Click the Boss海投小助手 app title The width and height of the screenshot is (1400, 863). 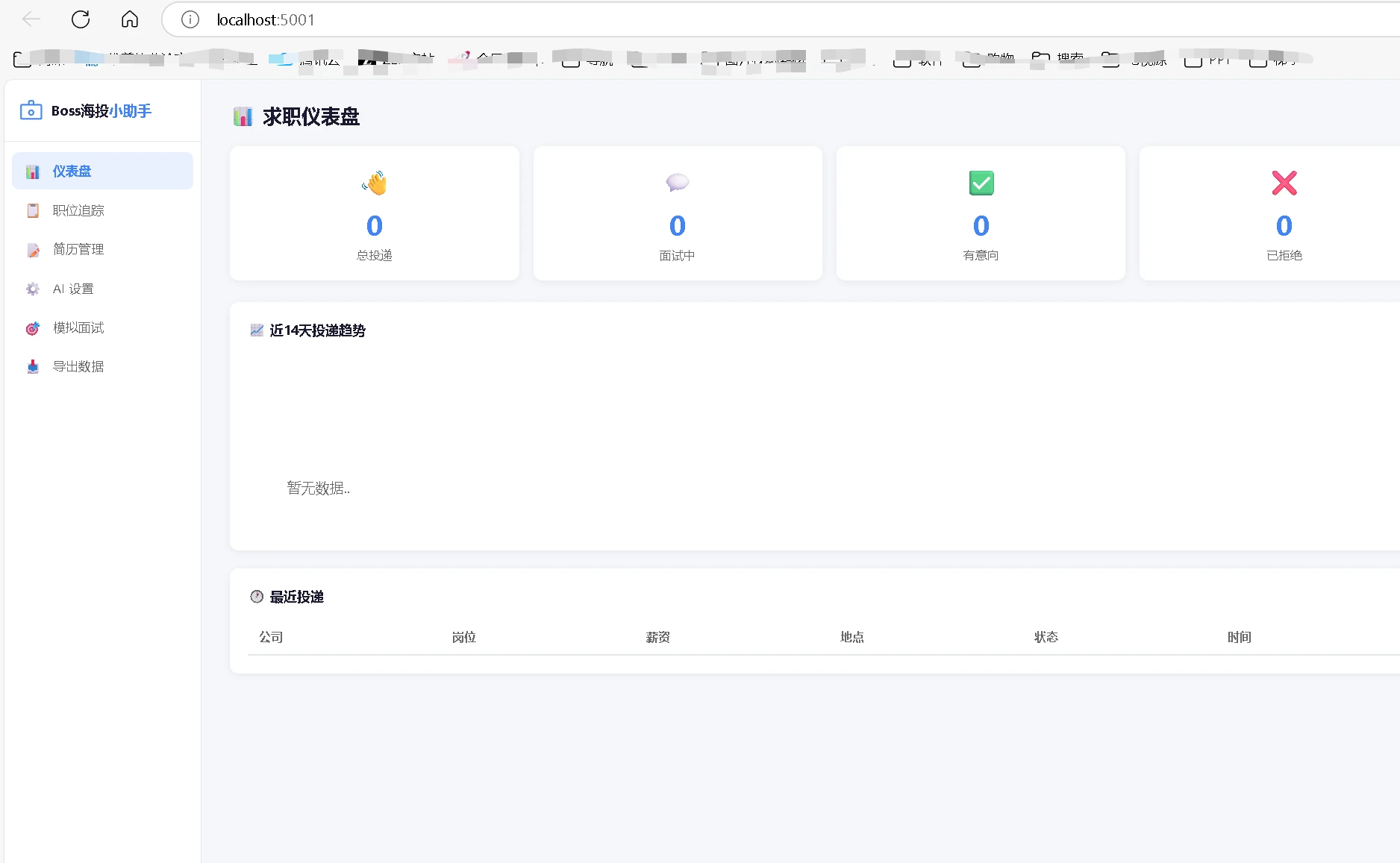tap(101, 111)
